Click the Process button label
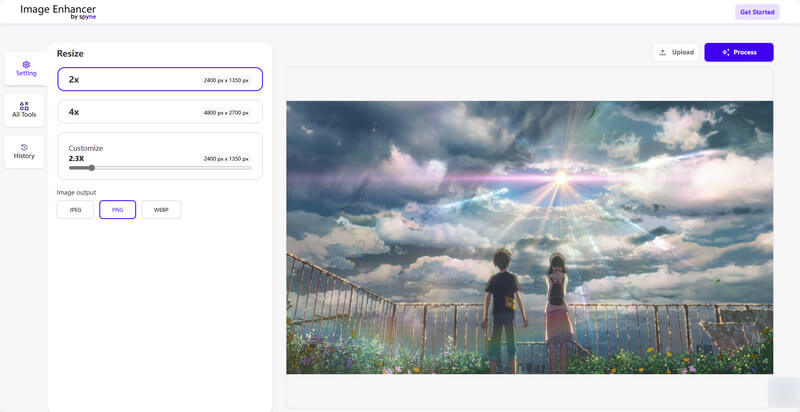 tap(745, 52)
